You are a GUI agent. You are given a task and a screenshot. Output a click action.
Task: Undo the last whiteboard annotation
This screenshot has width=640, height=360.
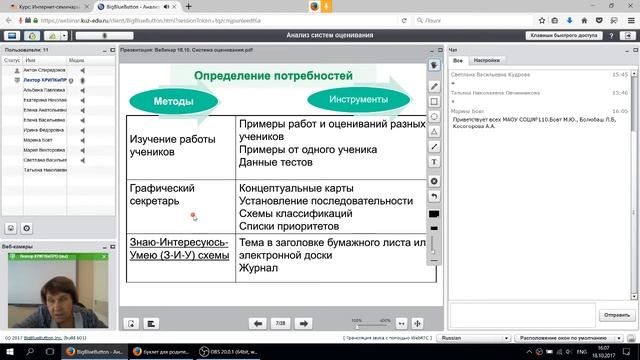(x=434, y=196)
